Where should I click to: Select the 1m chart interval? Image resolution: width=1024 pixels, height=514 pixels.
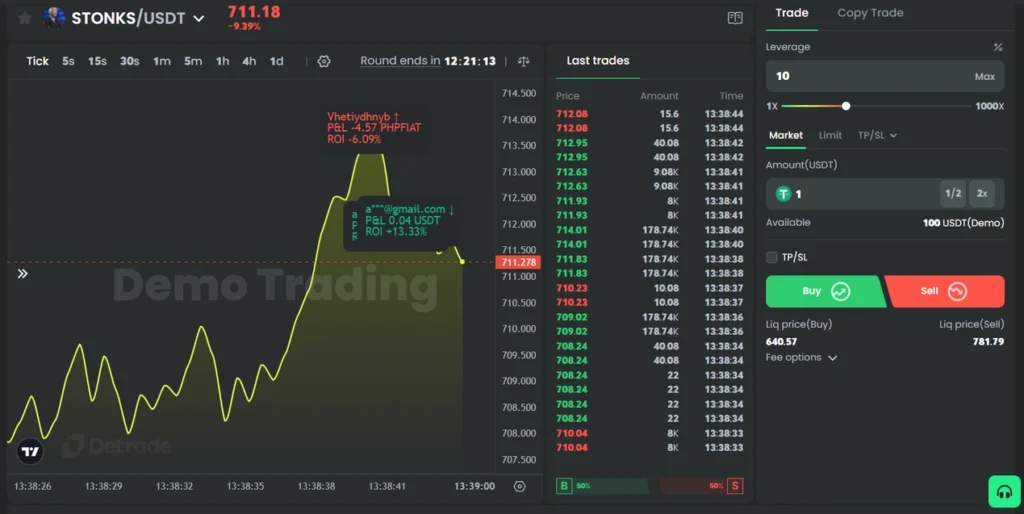[x=162, y=61]
